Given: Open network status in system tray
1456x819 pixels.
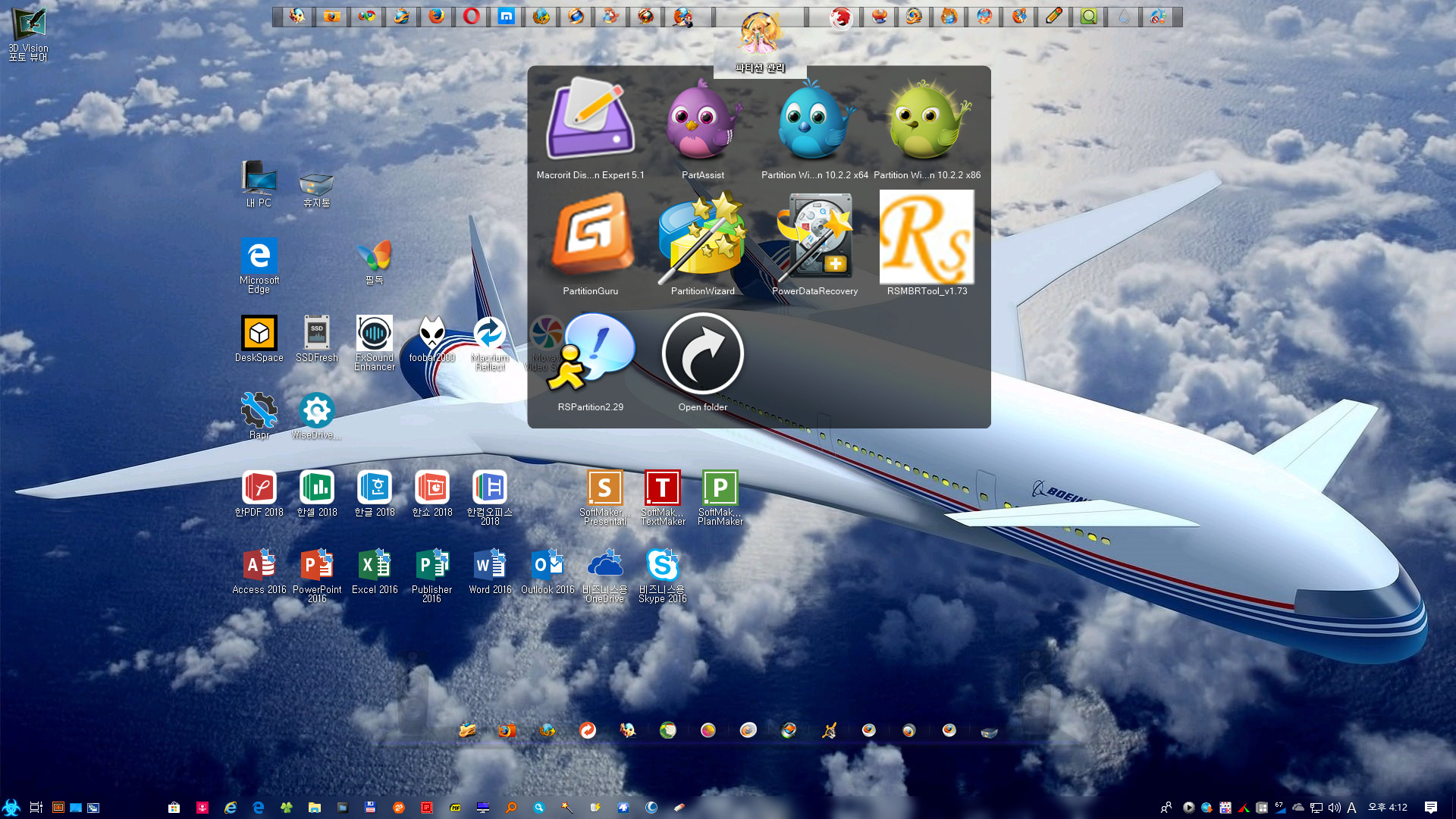Looking at the screenshot, I should pyautogui.click(x=1316, y=808).
